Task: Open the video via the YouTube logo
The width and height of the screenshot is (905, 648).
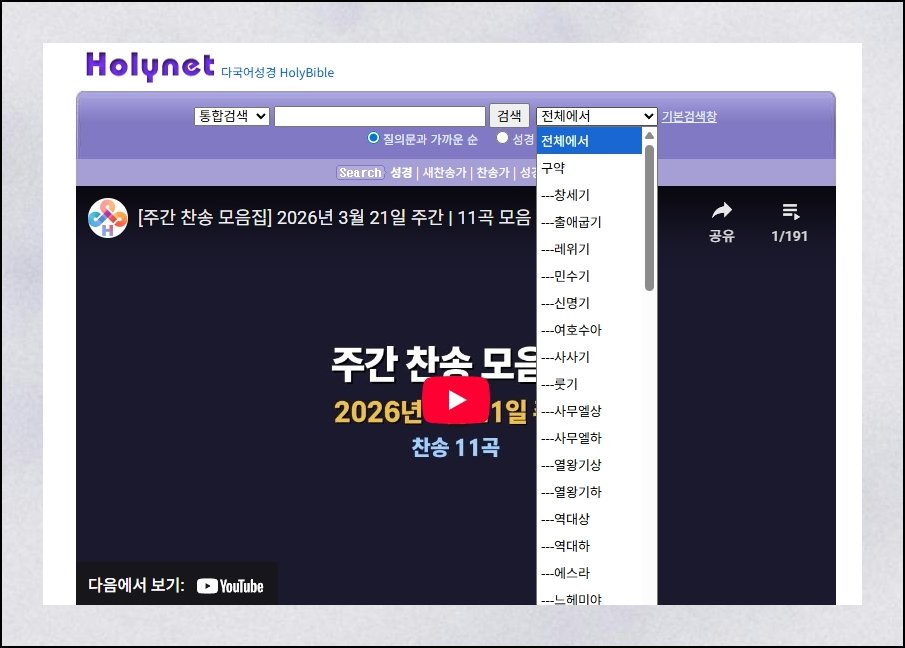Action: click(x=230, y=586)
